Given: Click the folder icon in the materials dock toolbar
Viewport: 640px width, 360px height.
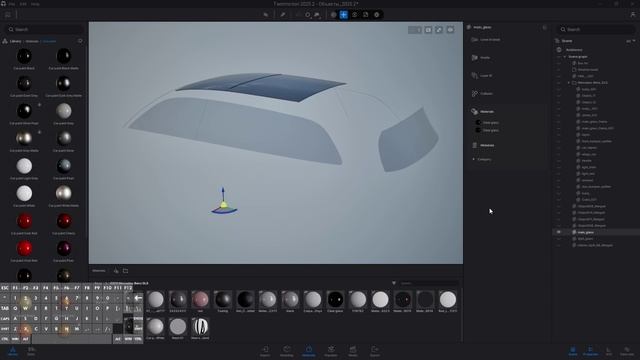Looking at the screenshot, I should [125, 271].
